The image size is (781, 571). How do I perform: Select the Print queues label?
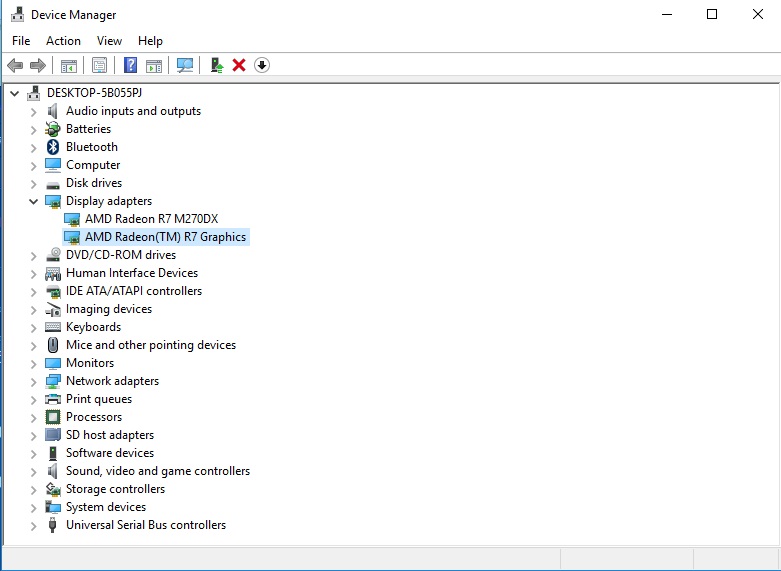[x=99, y=399]
